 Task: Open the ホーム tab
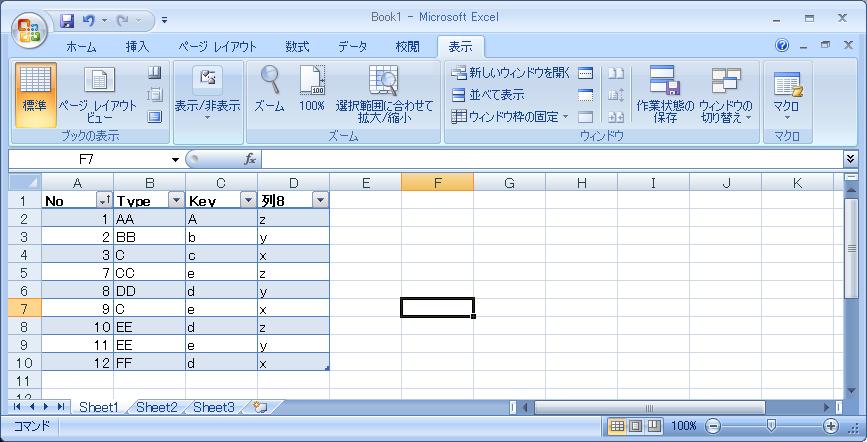pos(81,47)
